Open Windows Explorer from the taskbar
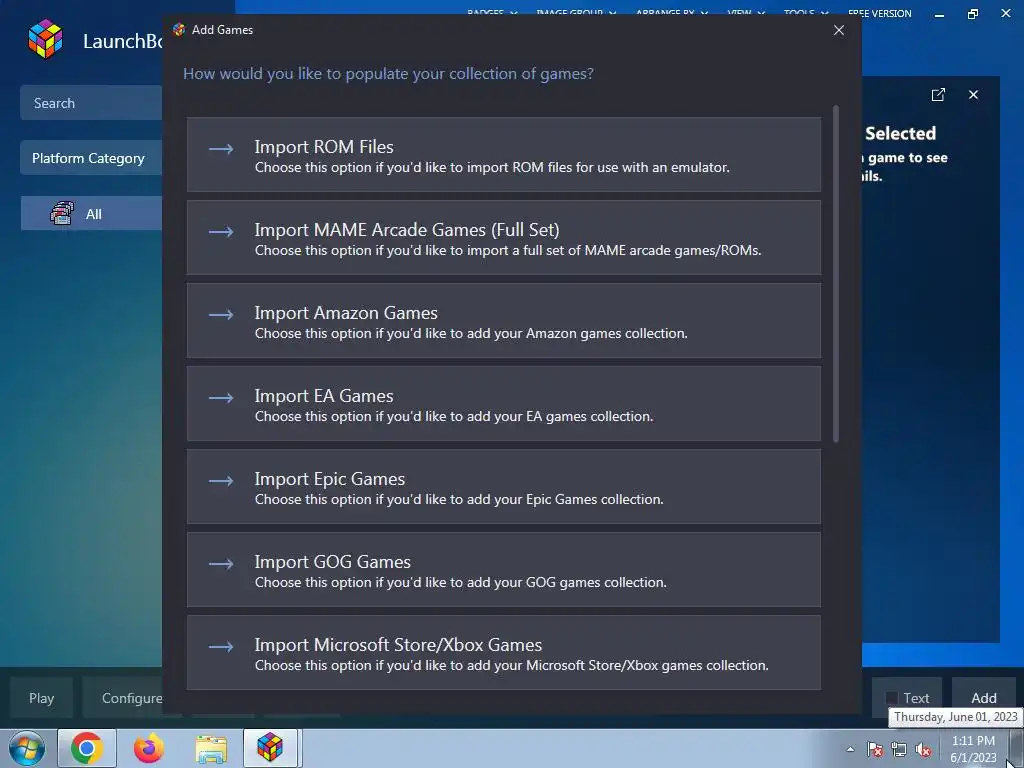 click(x=211, y=748)
